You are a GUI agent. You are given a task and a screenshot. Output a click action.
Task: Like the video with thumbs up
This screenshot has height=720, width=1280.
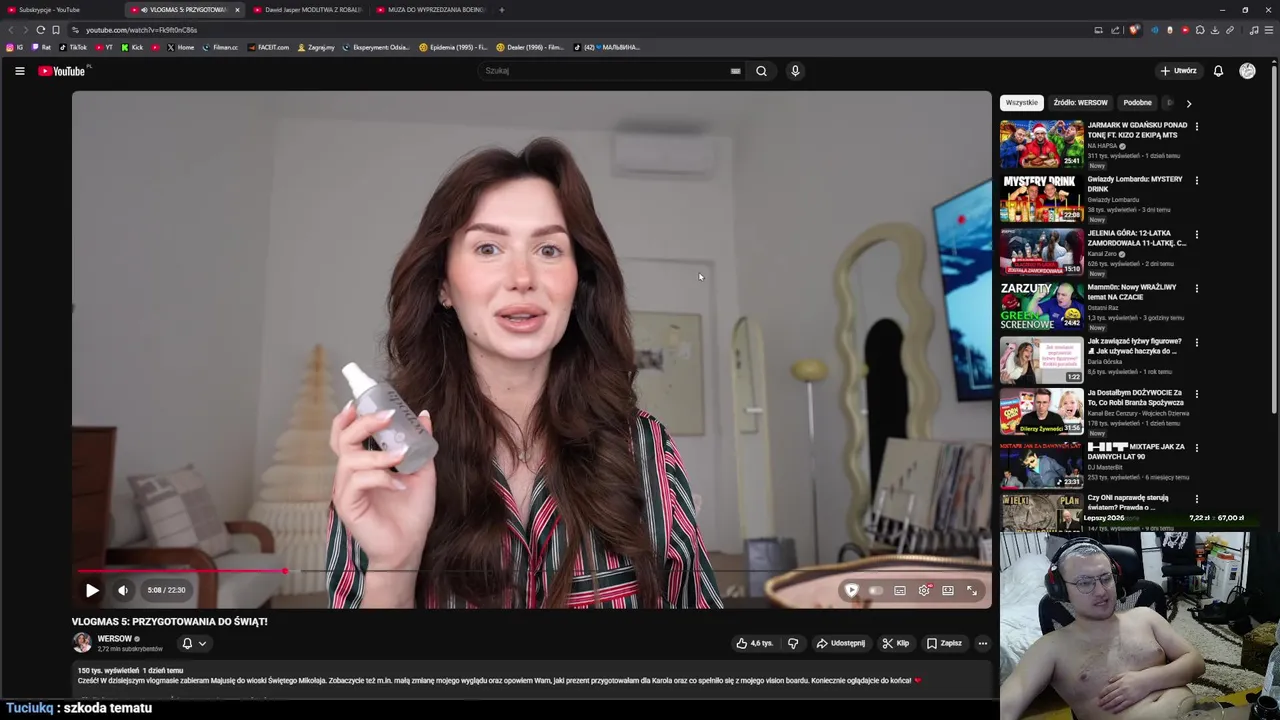pyautogui.click(x=755, y=643)
